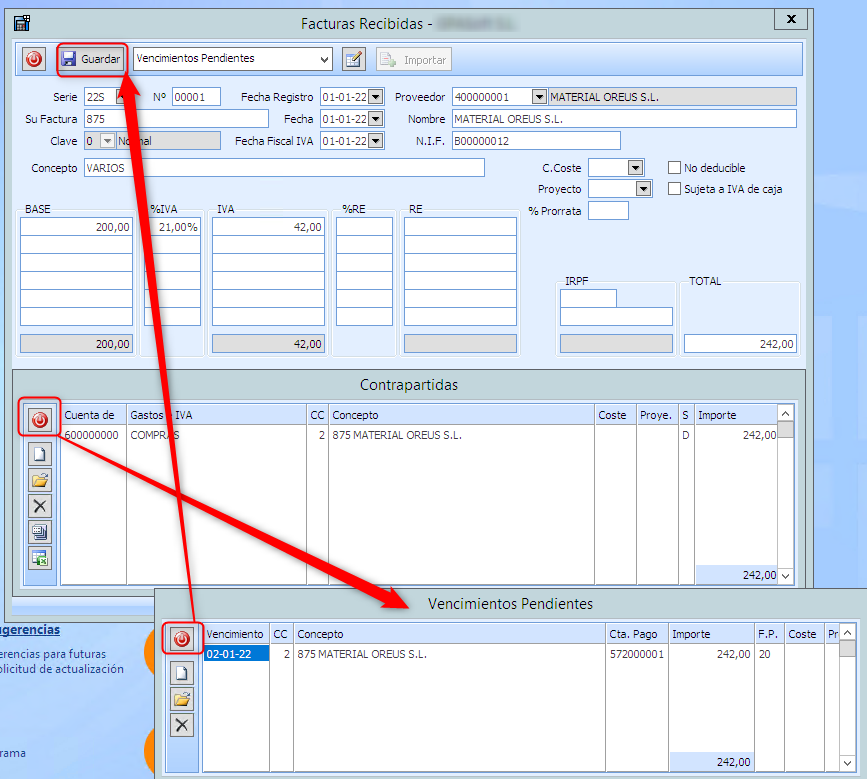Click the new document icon in Contrapartidas
867x779 pixels.
click(40, 453)
